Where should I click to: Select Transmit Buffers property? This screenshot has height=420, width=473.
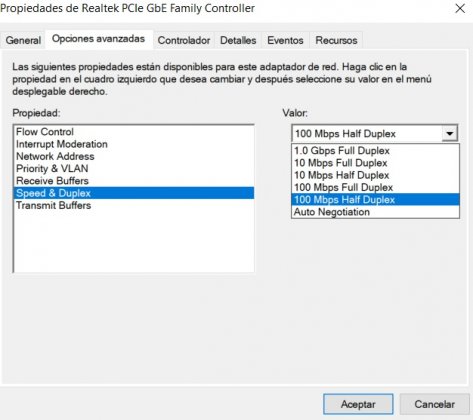(x=134, y=205)
